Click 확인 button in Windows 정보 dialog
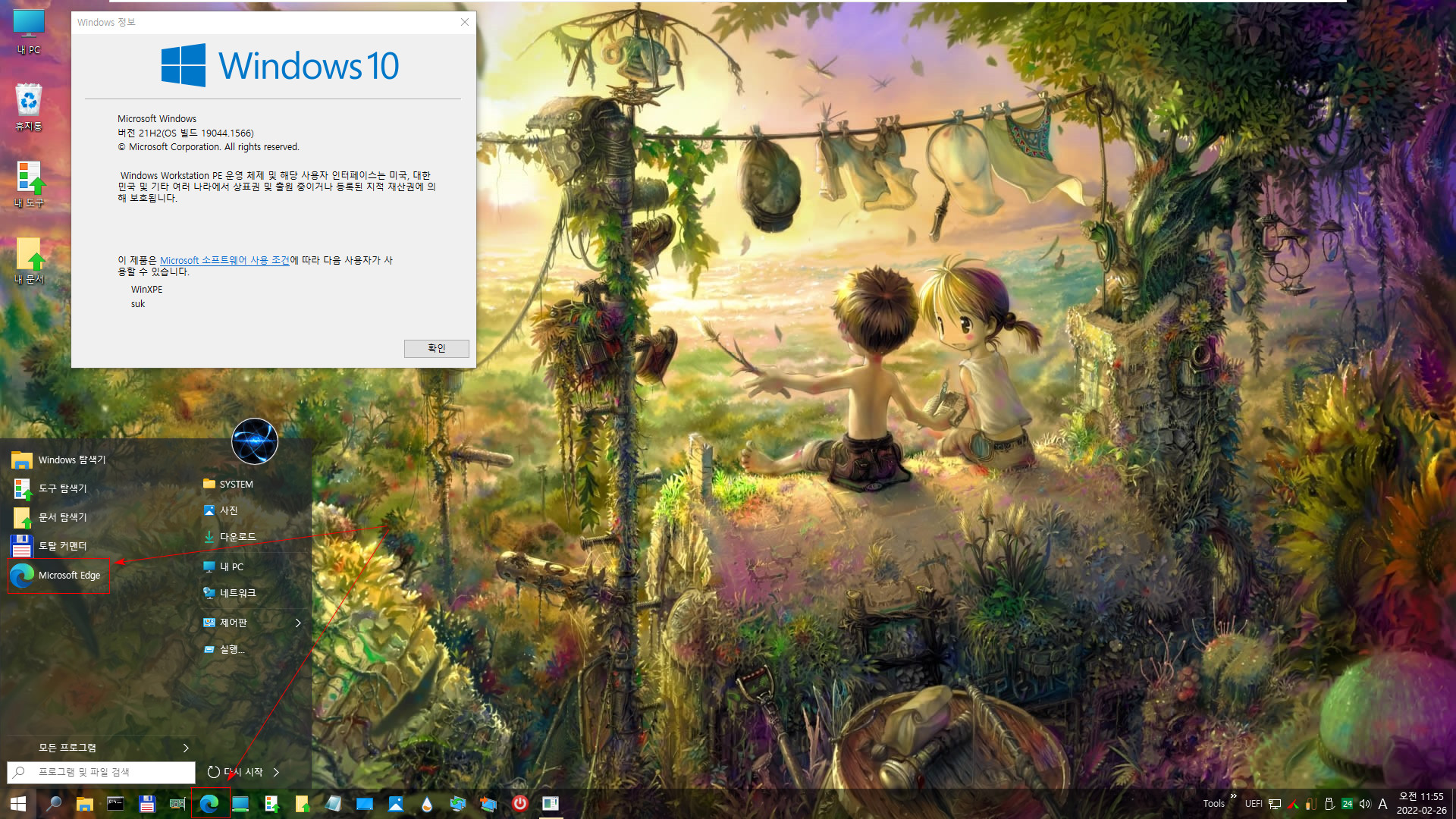 point(437,348)
